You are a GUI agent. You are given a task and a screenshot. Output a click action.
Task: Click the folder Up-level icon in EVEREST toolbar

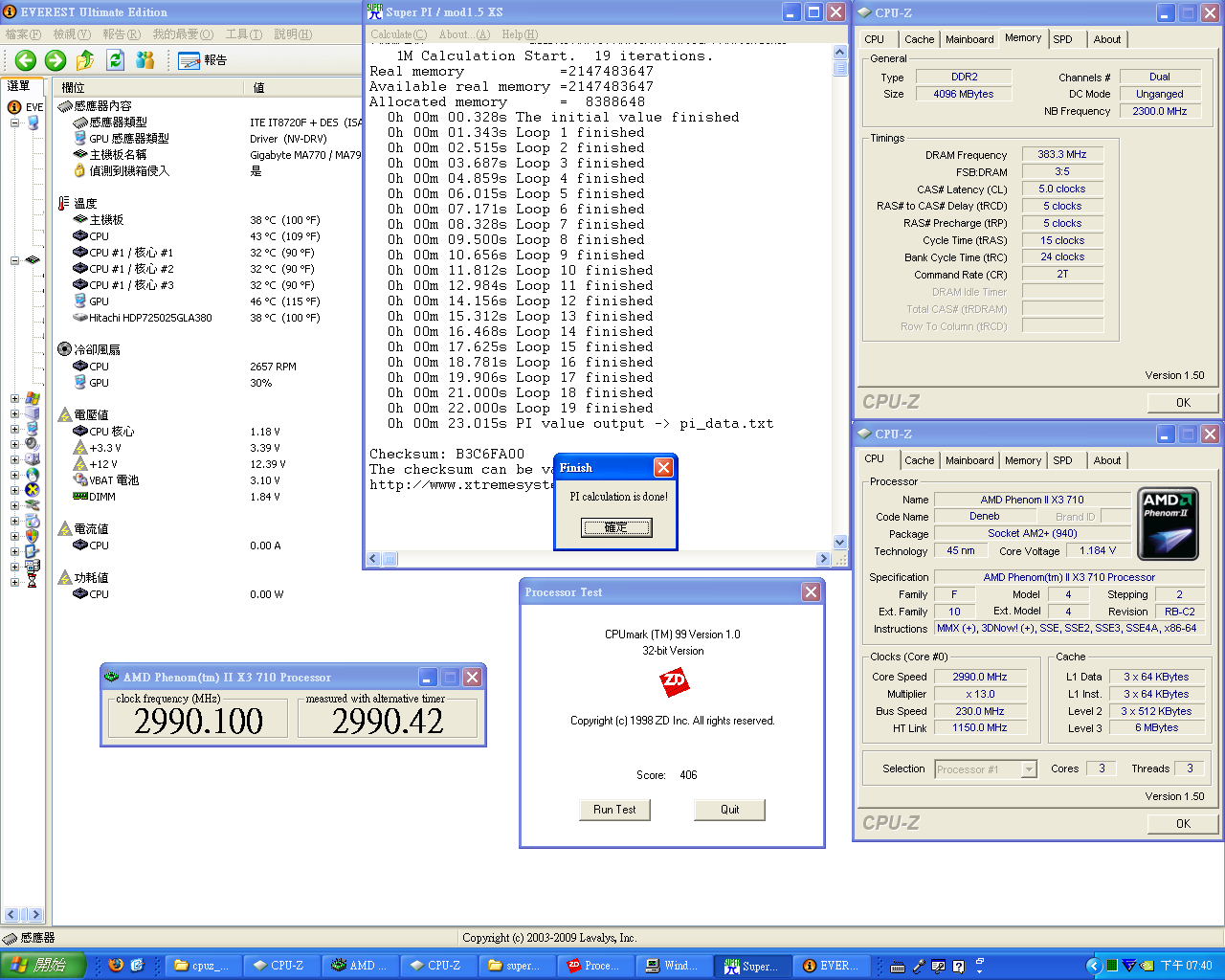pyautogui.click(x=85, y=60)
